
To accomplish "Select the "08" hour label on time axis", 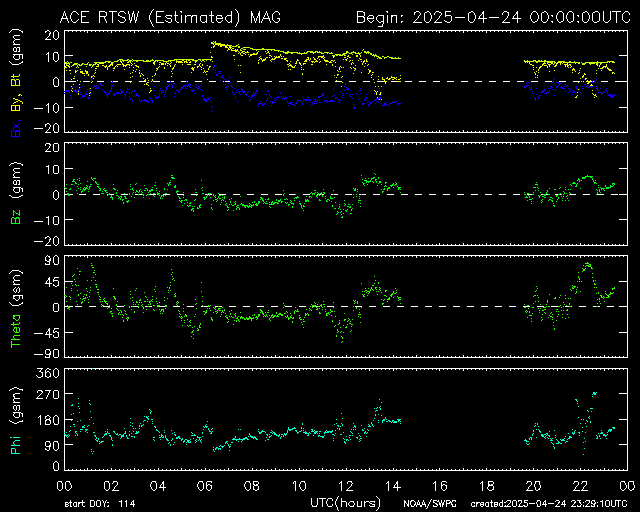I will pyautogui.click(x=252, y=486).
